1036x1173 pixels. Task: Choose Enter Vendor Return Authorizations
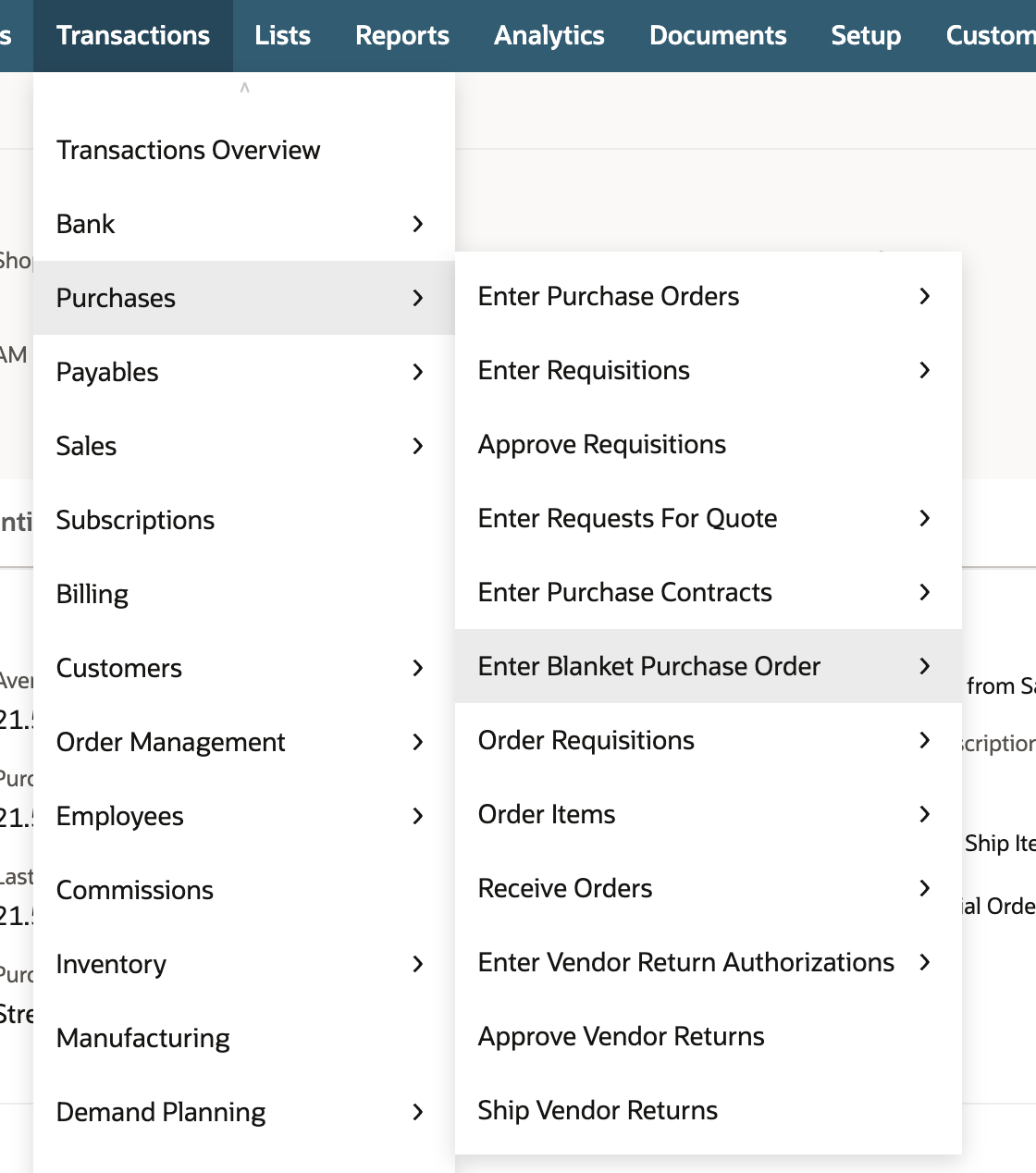point(709,962)
